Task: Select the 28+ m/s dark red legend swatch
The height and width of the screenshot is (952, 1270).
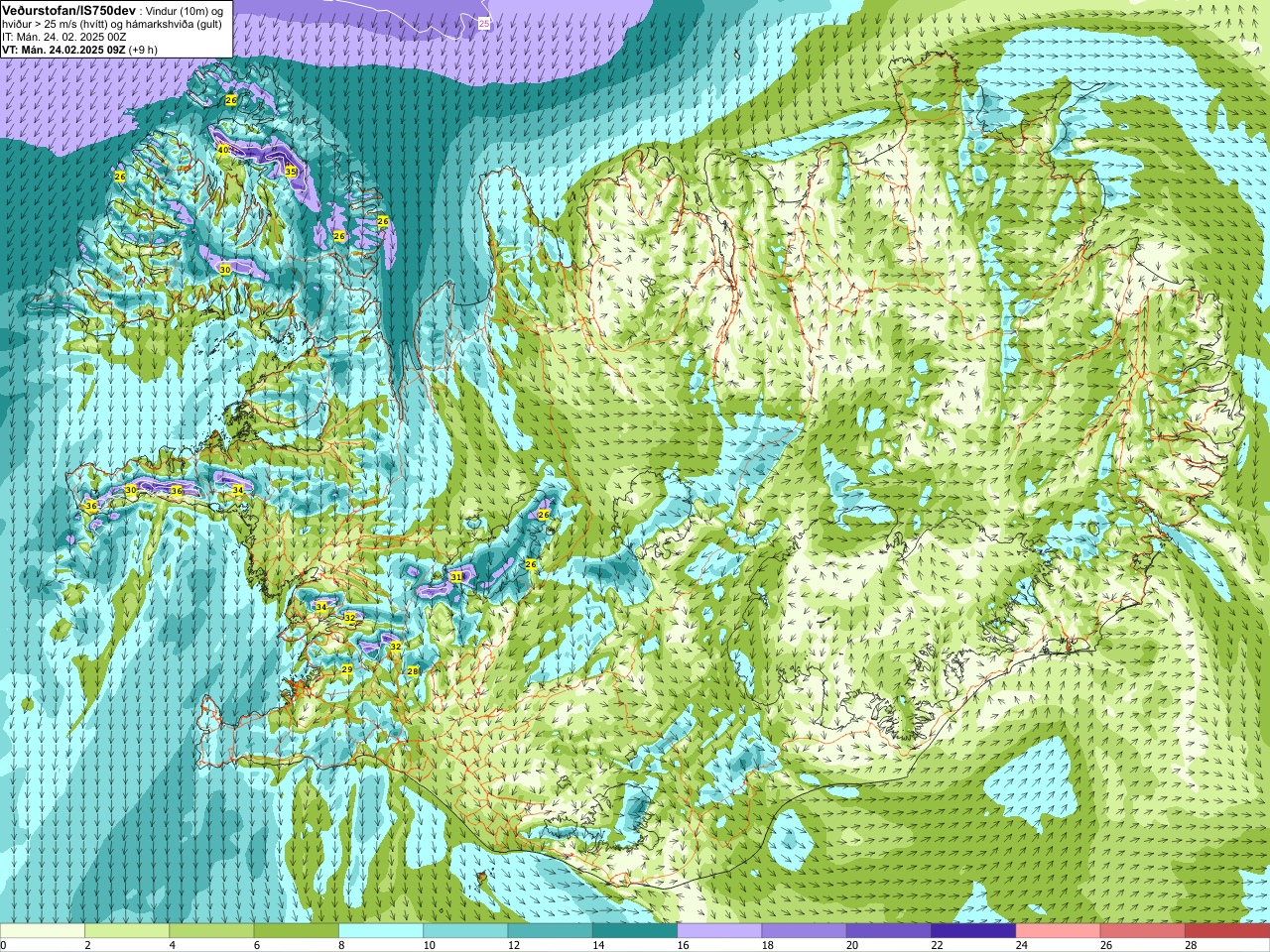Action: click(x=1227, y=931)
